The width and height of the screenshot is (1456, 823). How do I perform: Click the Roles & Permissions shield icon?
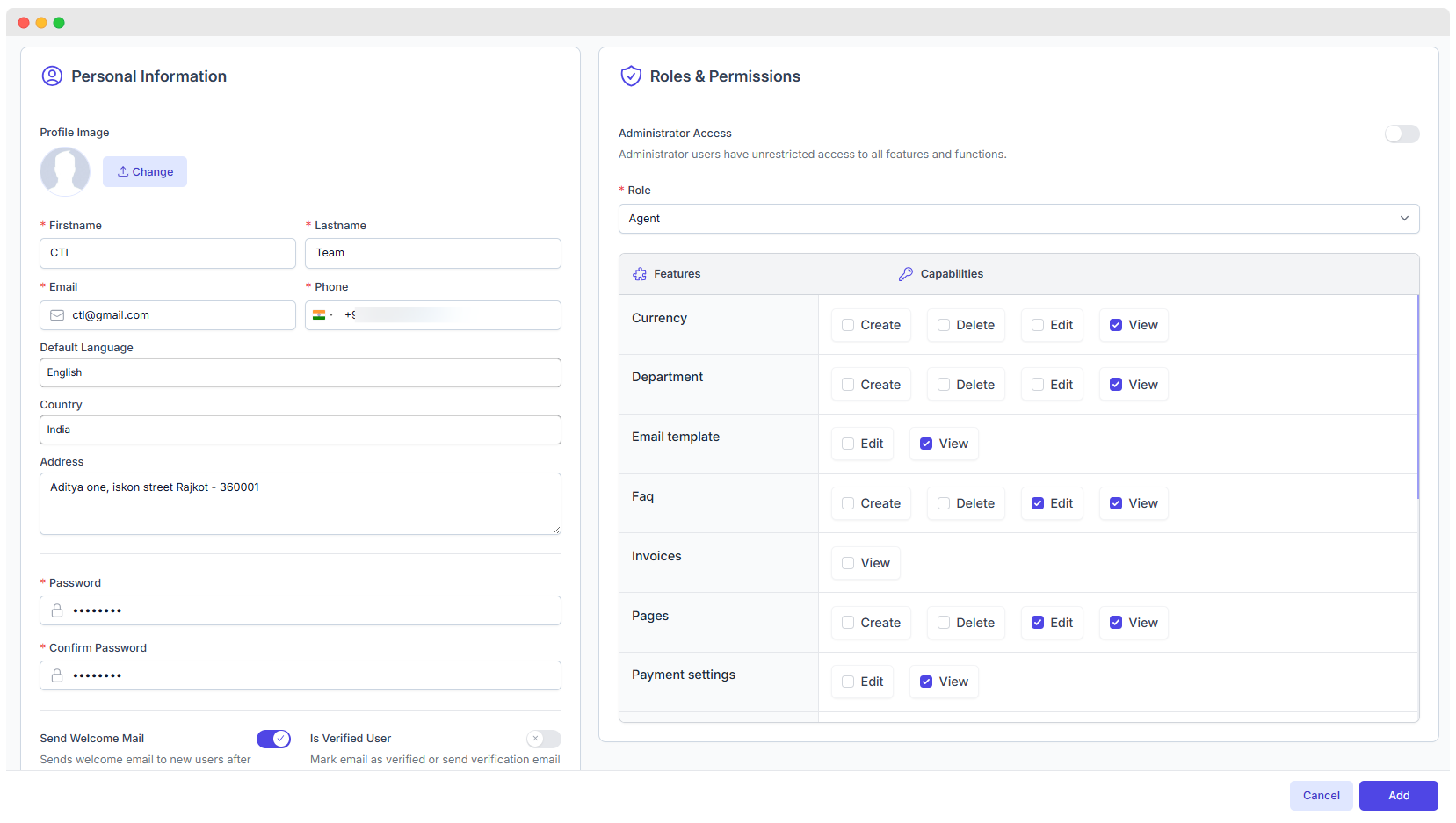pyautogui.click(x=631, y=76)
